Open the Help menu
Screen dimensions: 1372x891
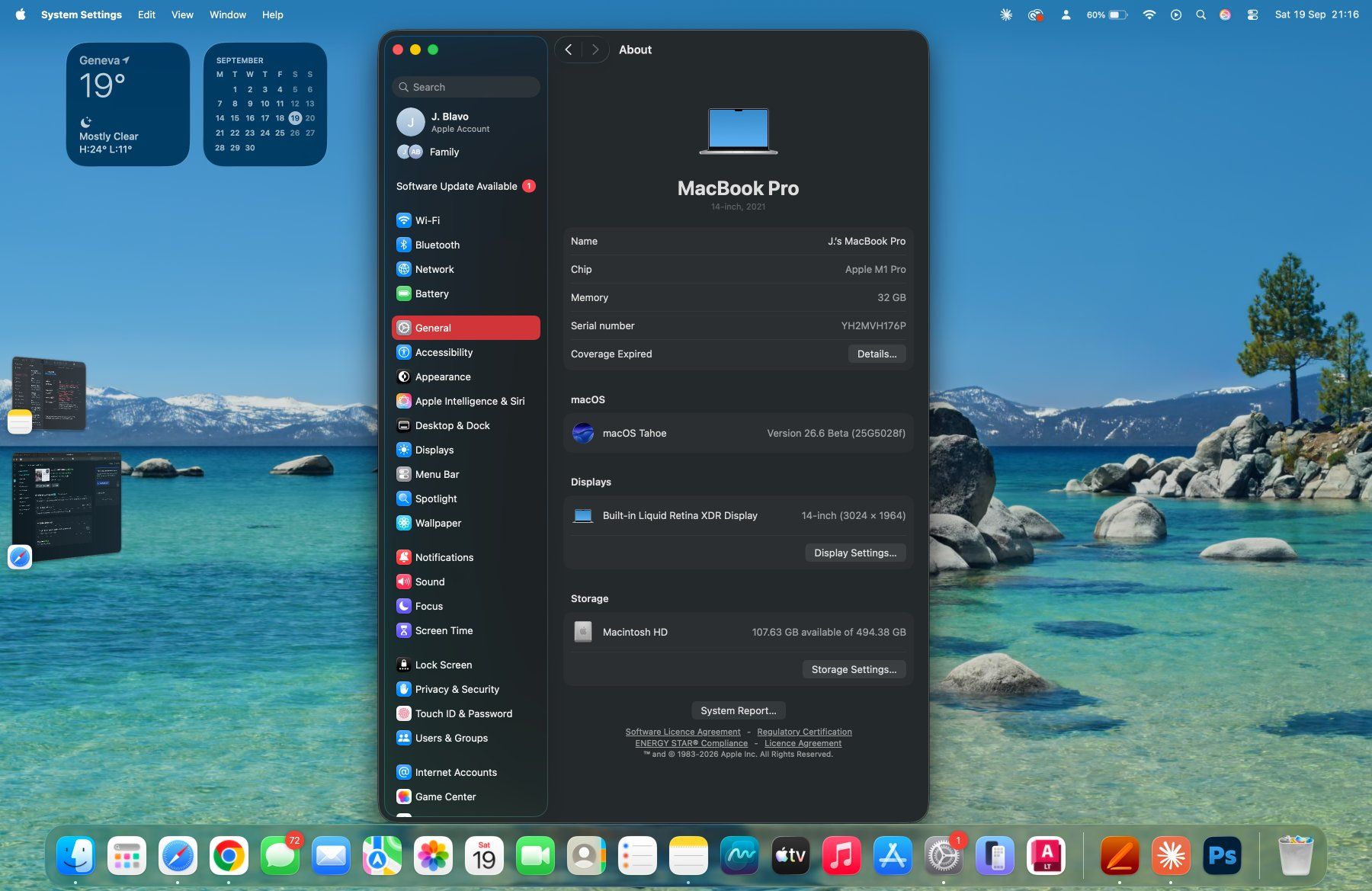[x=272, y=14]
